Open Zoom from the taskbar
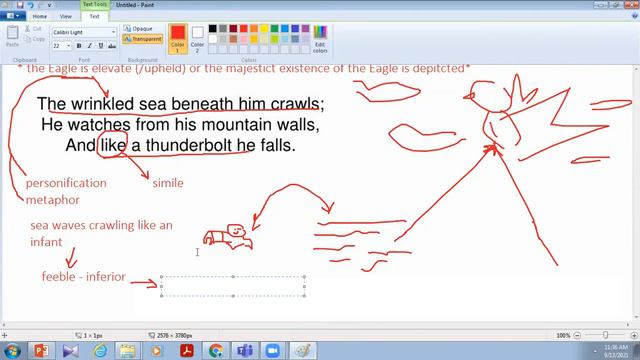The height and width of the screenshot is (360, 640). click(273, 351)
